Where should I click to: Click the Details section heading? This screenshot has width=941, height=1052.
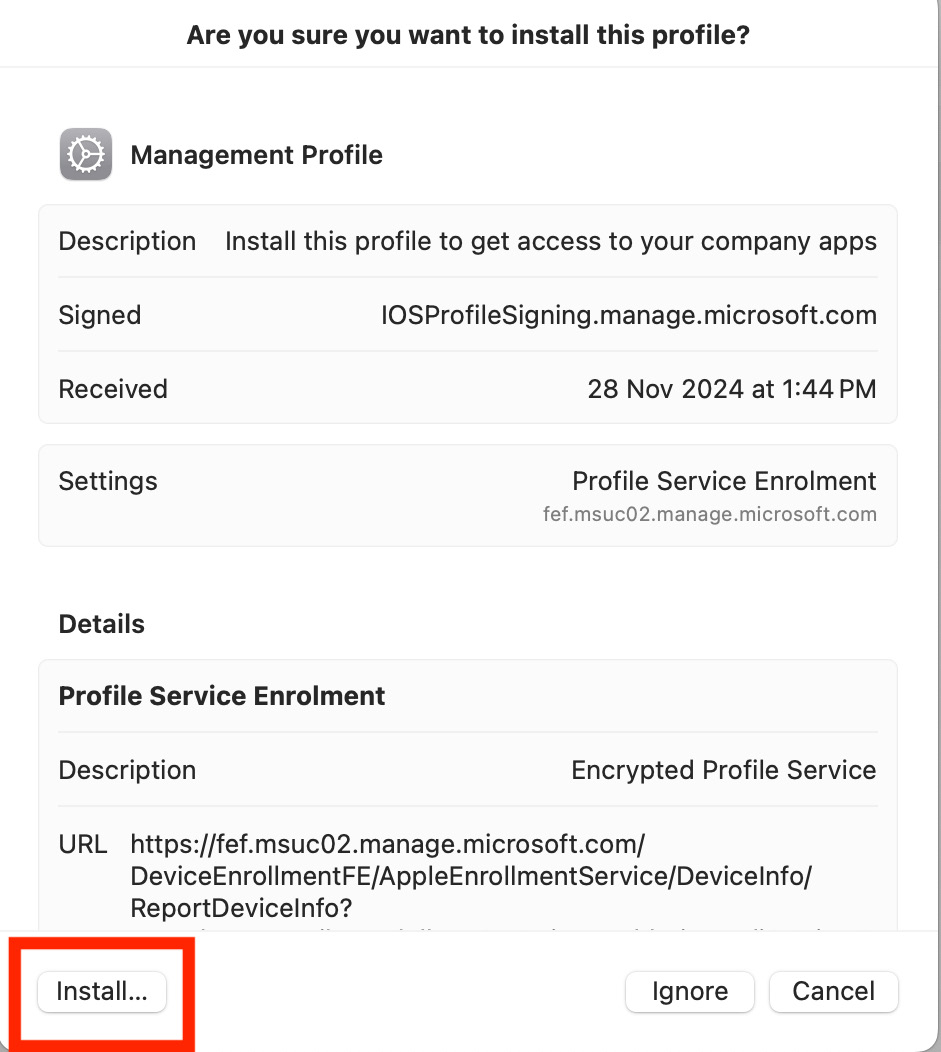[x=101, y=624]
